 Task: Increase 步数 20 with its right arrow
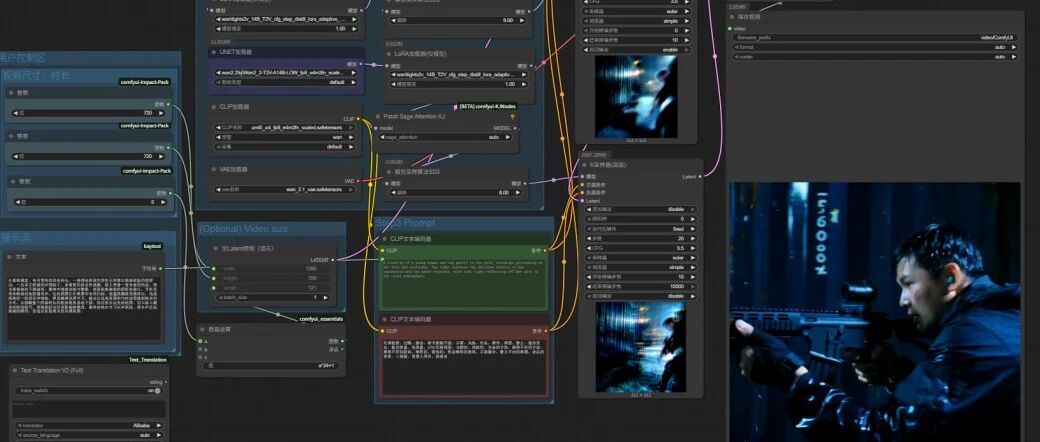coord(692,238)
